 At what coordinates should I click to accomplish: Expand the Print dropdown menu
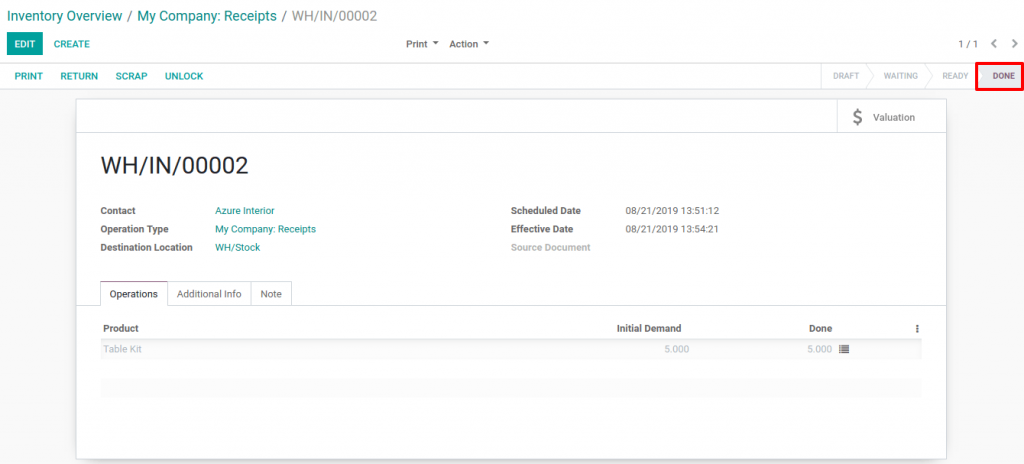tap(422, 44)
